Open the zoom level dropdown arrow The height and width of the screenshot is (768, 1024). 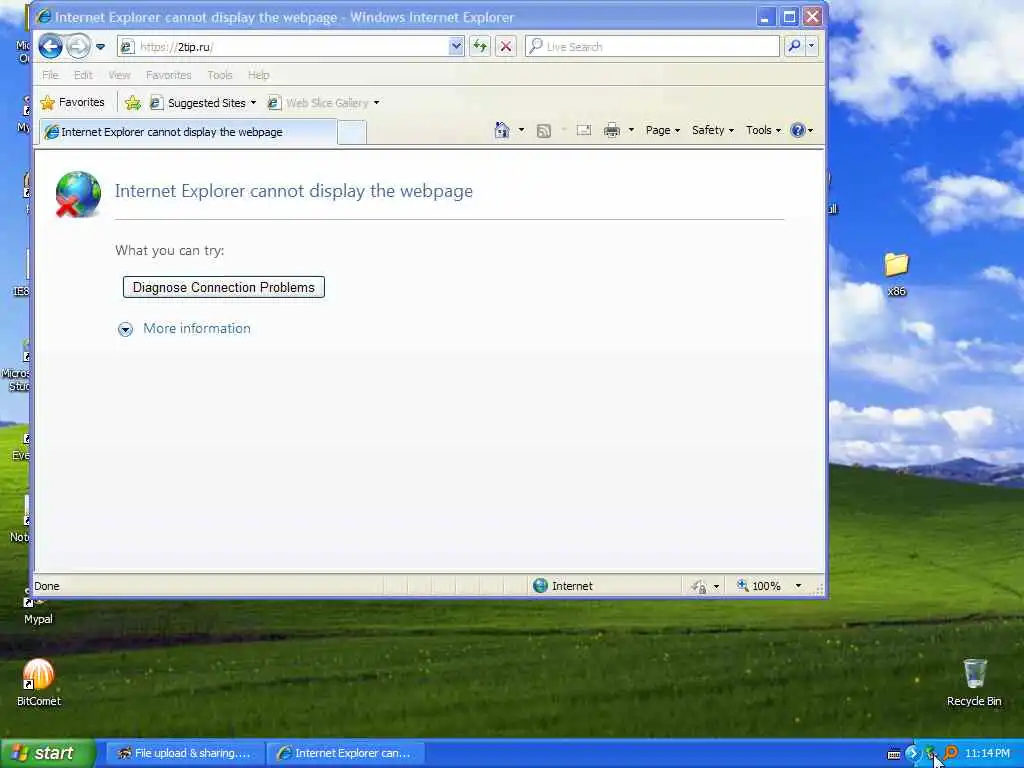pyautogui.click(x=798, y=586)
